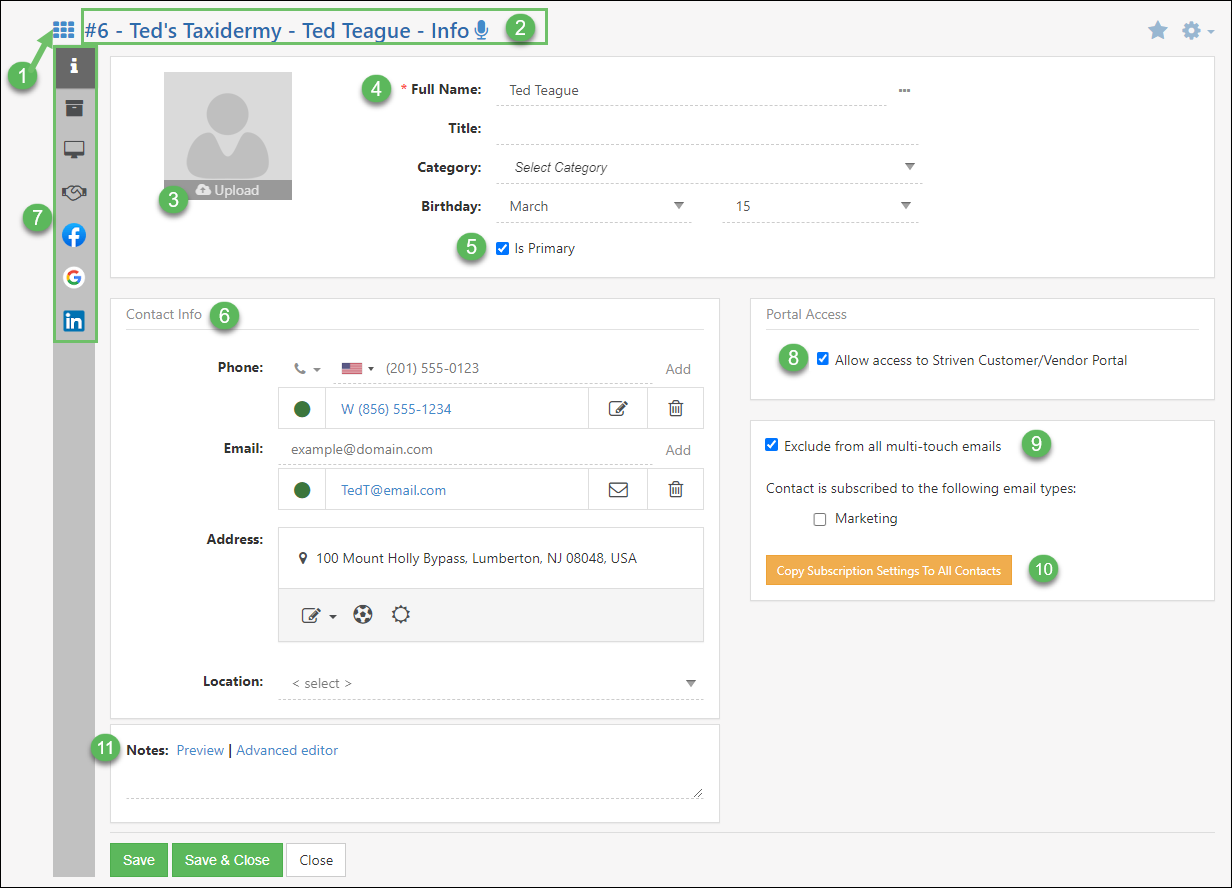
Task: Open the contact's Facebook profile icon
Action: (74, 235)
